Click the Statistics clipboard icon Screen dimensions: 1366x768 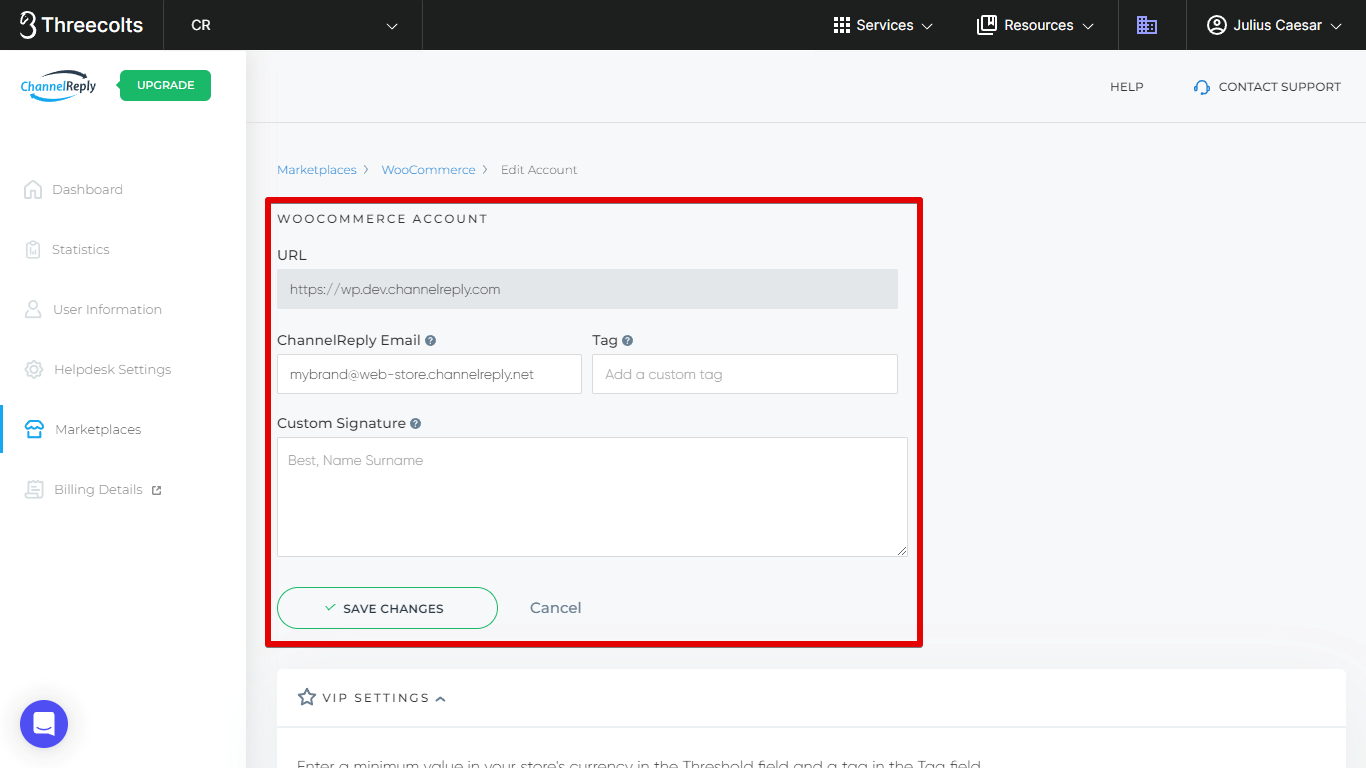click(33, 249)
